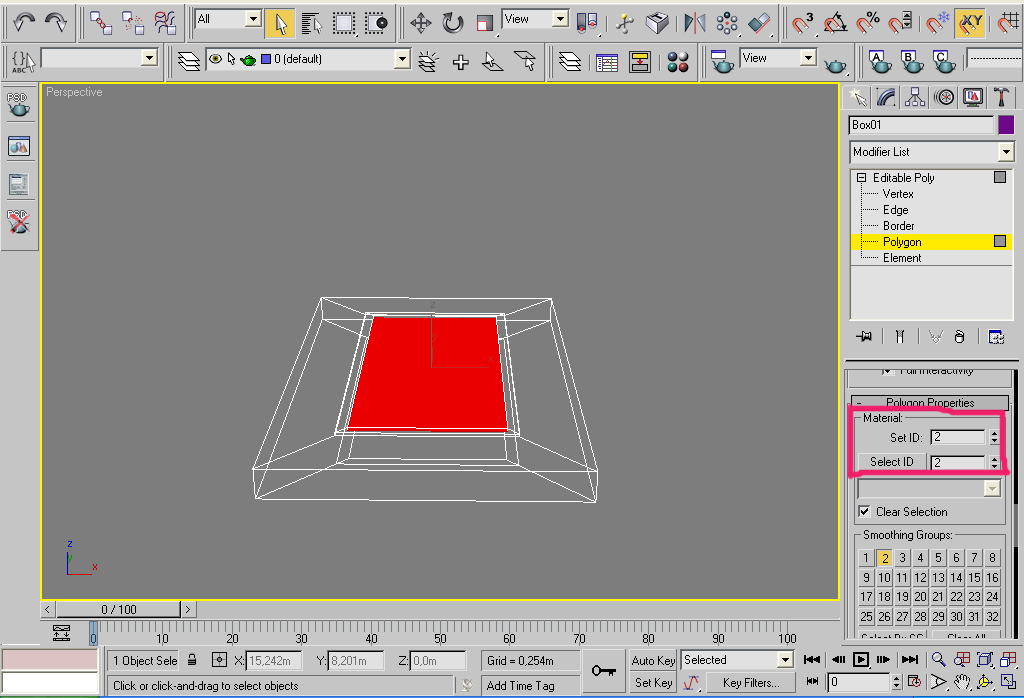Viewport: 1024px width, 698px height.
Task: Toggle 3D Snaps magnet icon
Action: (x=803, y=24)
